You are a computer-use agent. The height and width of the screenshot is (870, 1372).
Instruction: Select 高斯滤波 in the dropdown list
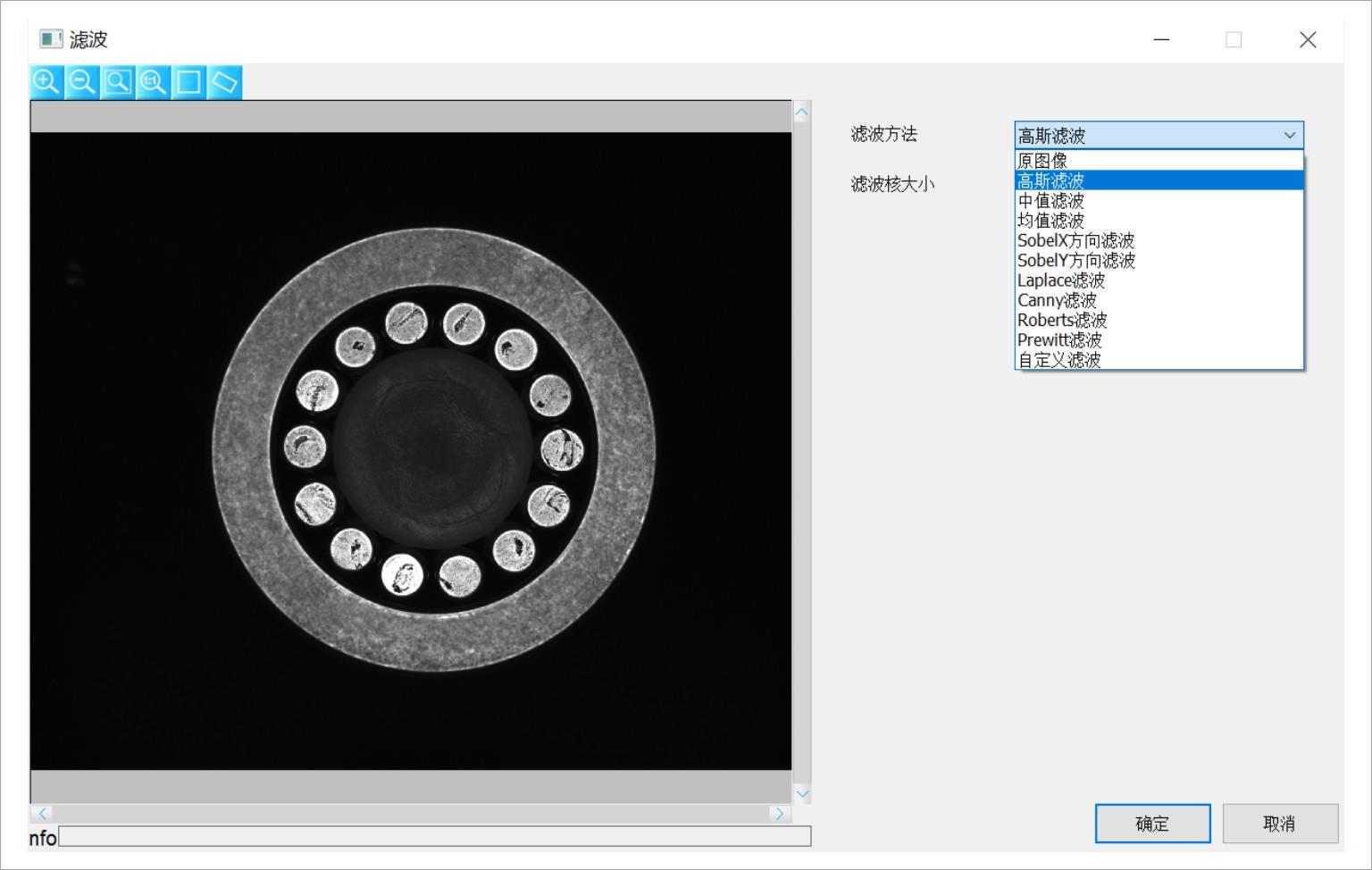pyautogui.click(x=1159, y=180)
